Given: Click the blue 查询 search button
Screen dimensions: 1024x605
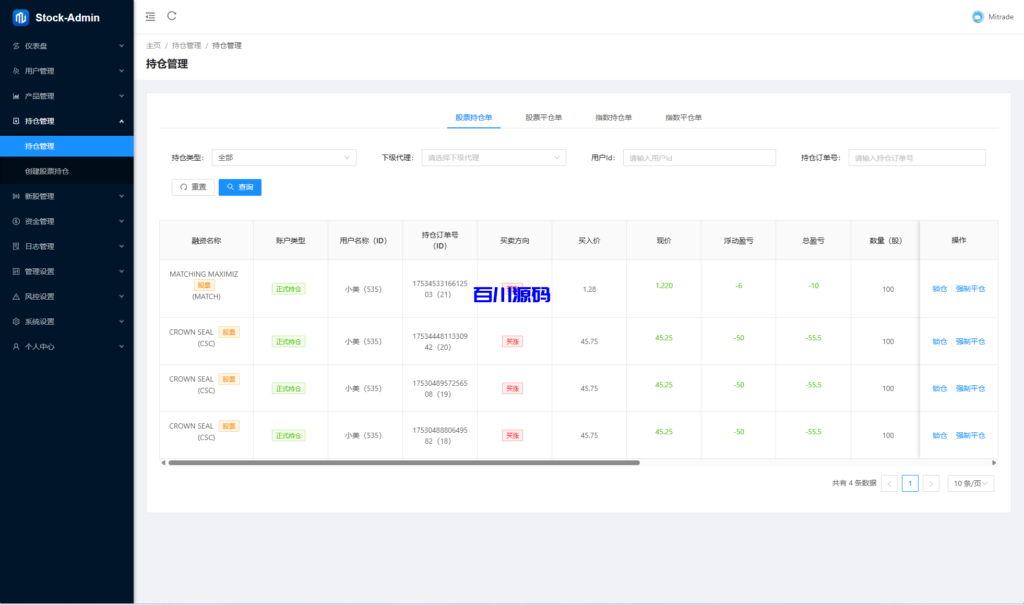Looking at the screenshot, I should point(240,187).
